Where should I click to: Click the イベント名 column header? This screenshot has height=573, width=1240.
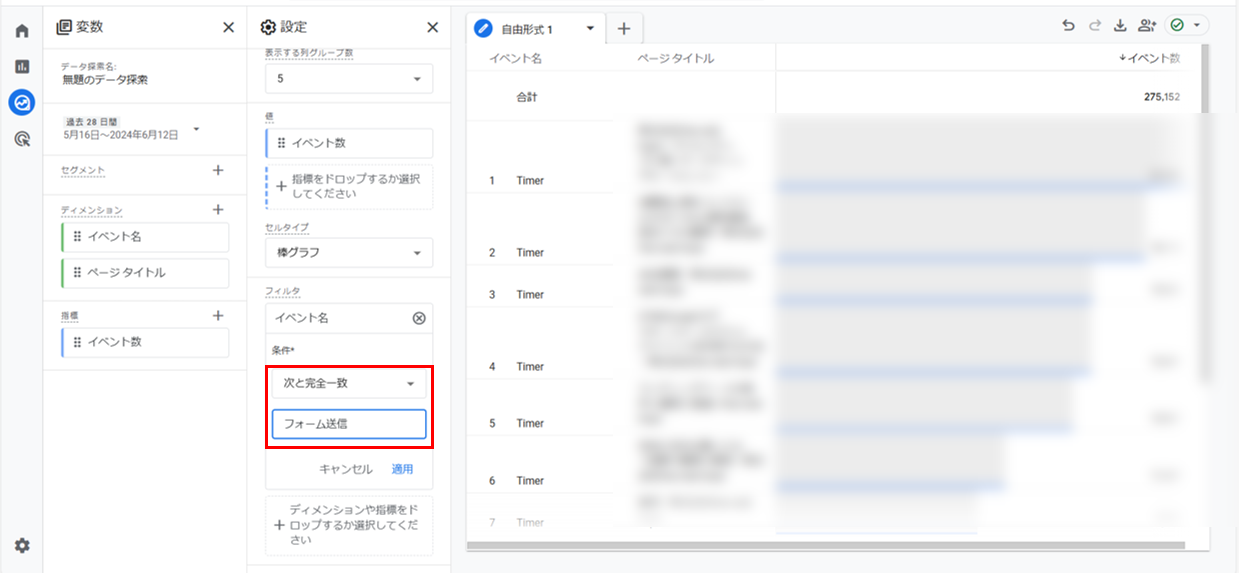pos(515,59)
